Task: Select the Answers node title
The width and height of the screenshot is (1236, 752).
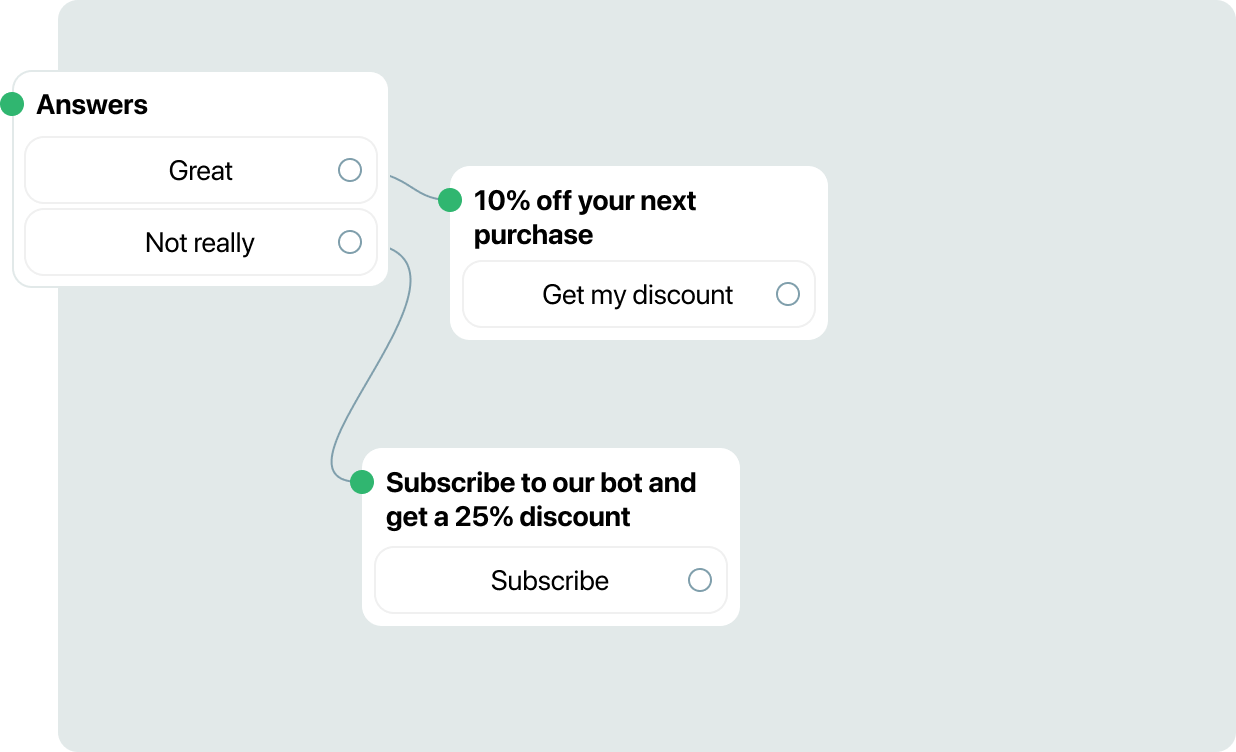Action: pos(92,104)
